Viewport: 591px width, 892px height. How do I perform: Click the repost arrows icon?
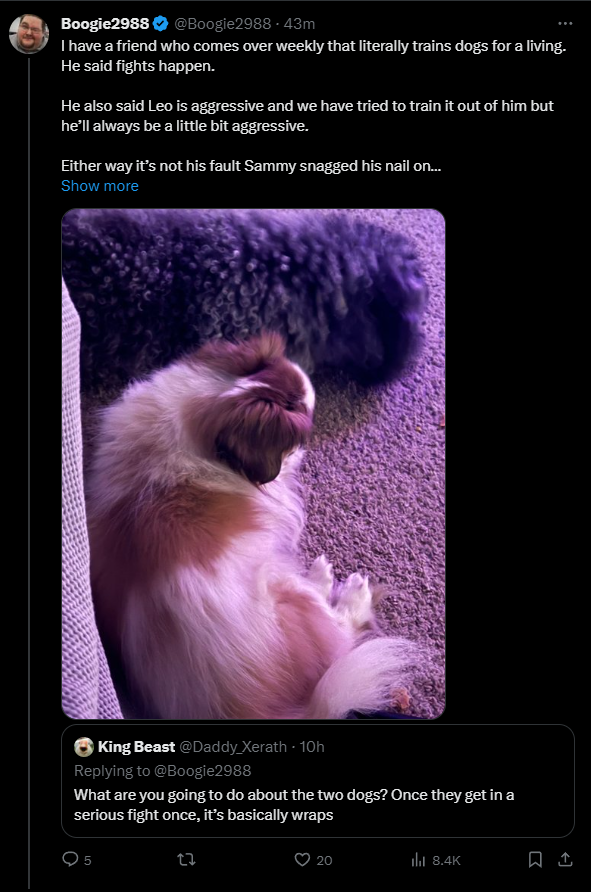[x=187, y=859]
